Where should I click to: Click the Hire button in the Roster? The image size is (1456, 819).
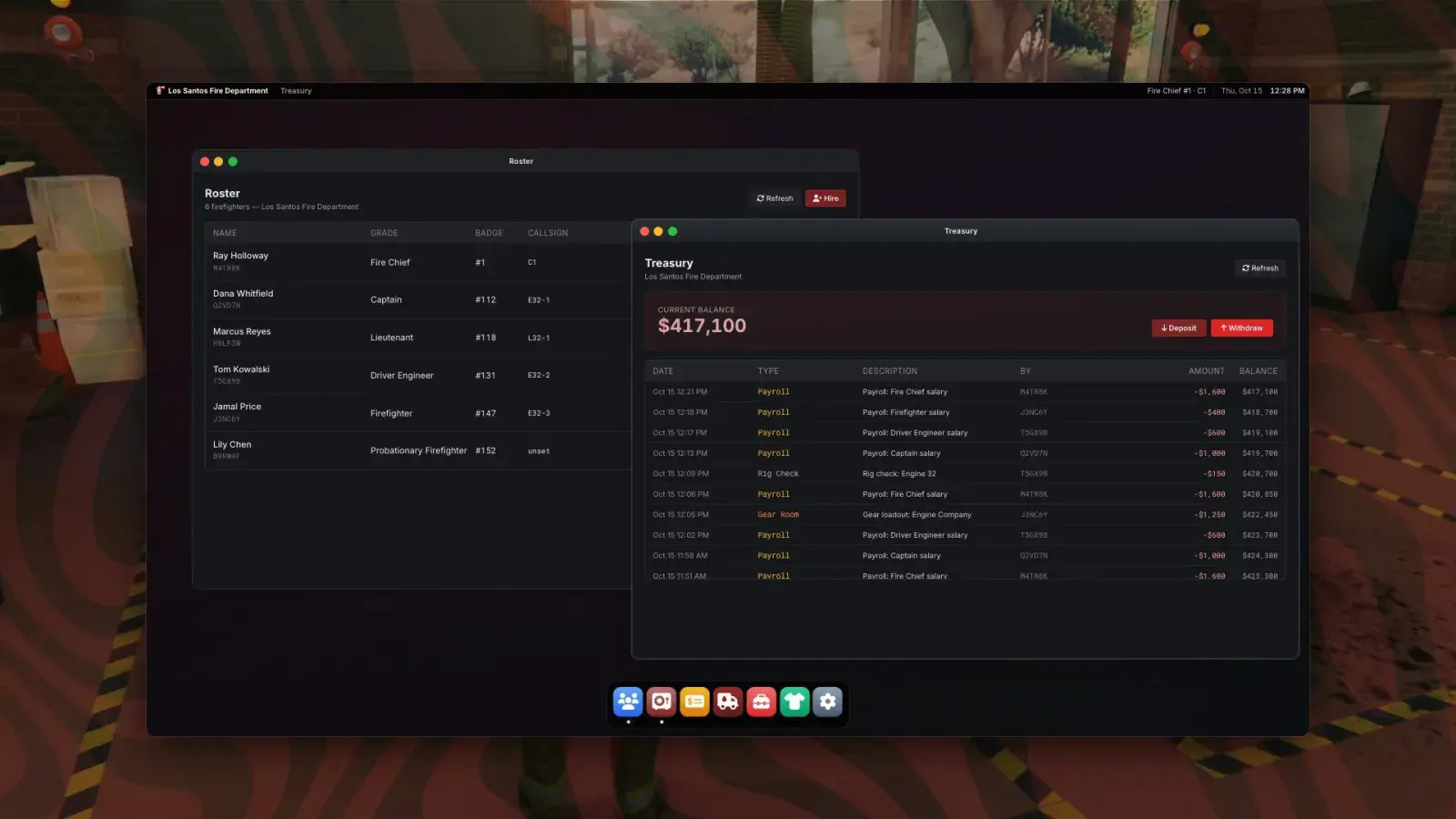825,198
